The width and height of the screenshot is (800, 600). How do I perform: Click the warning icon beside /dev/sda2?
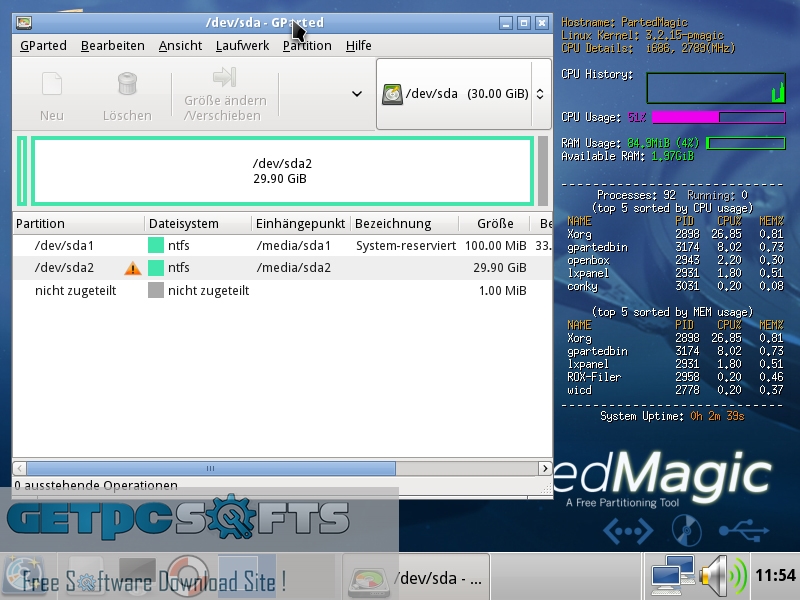(x=133, y=268)
